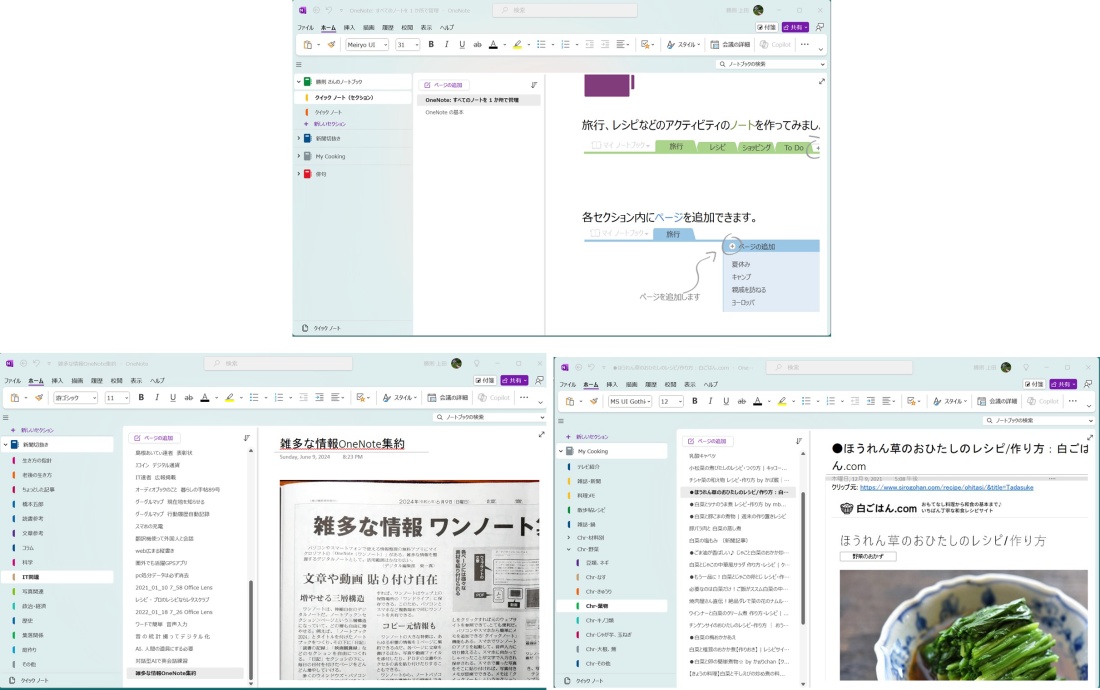Toggle Italic in the top OneNote window

click(x=446, y=45)
